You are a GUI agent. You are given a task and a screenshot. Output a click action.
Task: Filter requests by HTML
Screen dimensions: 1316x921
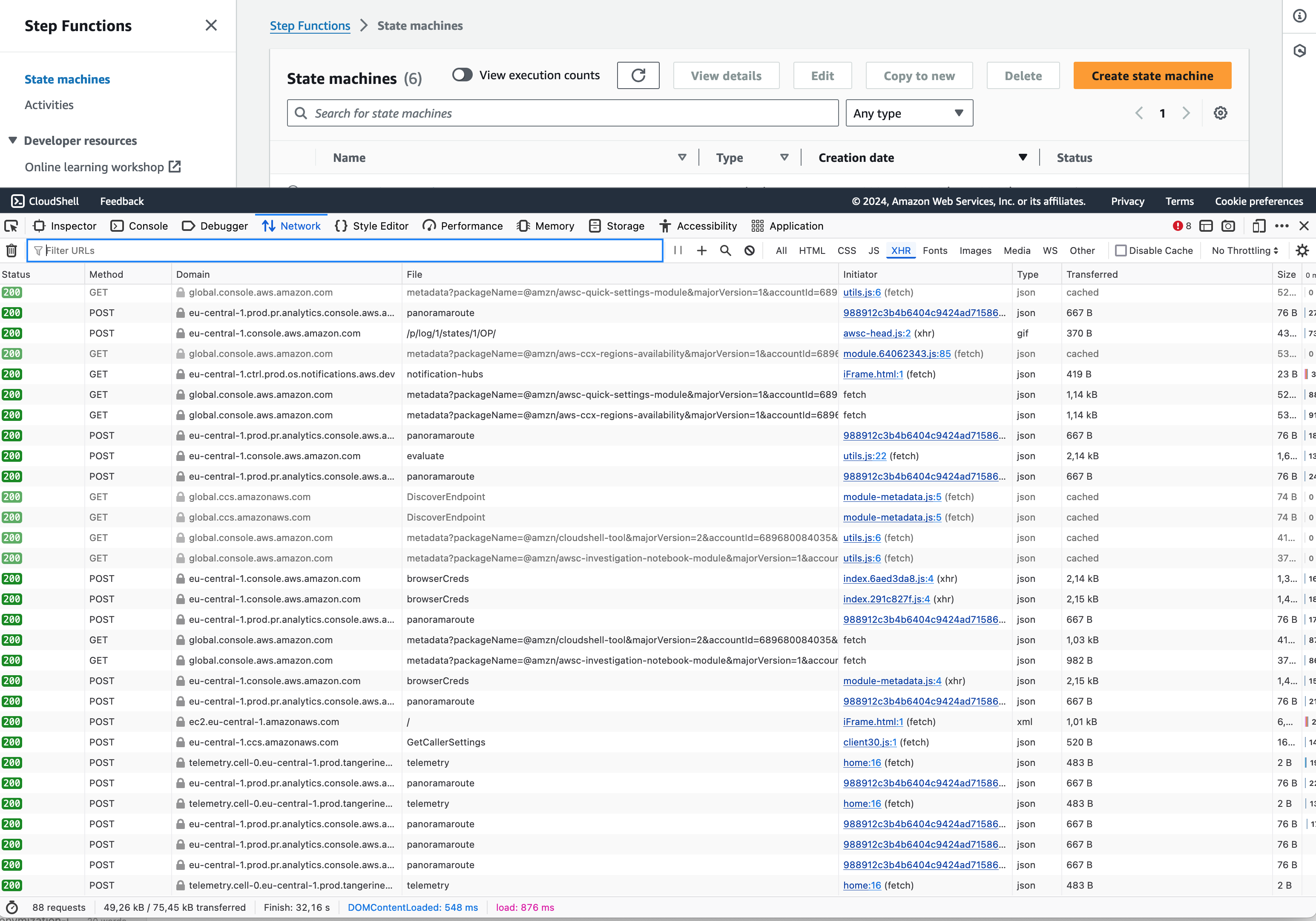click(x=812, y=250)
